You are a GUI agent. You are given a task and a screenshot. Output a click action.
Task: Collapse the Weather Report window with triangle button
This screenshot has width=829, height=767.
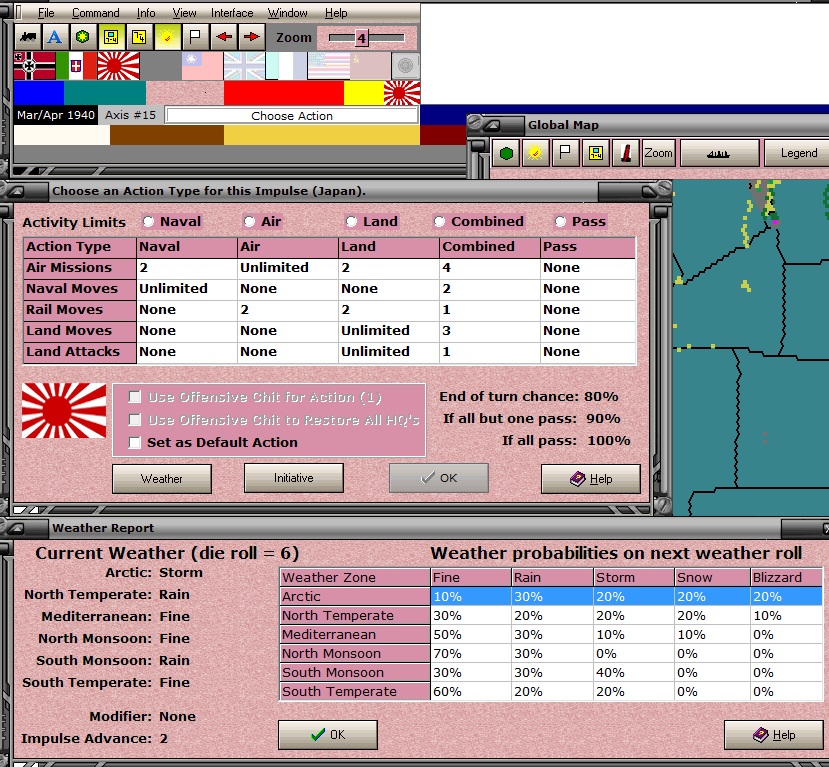[x=15, y=528]
